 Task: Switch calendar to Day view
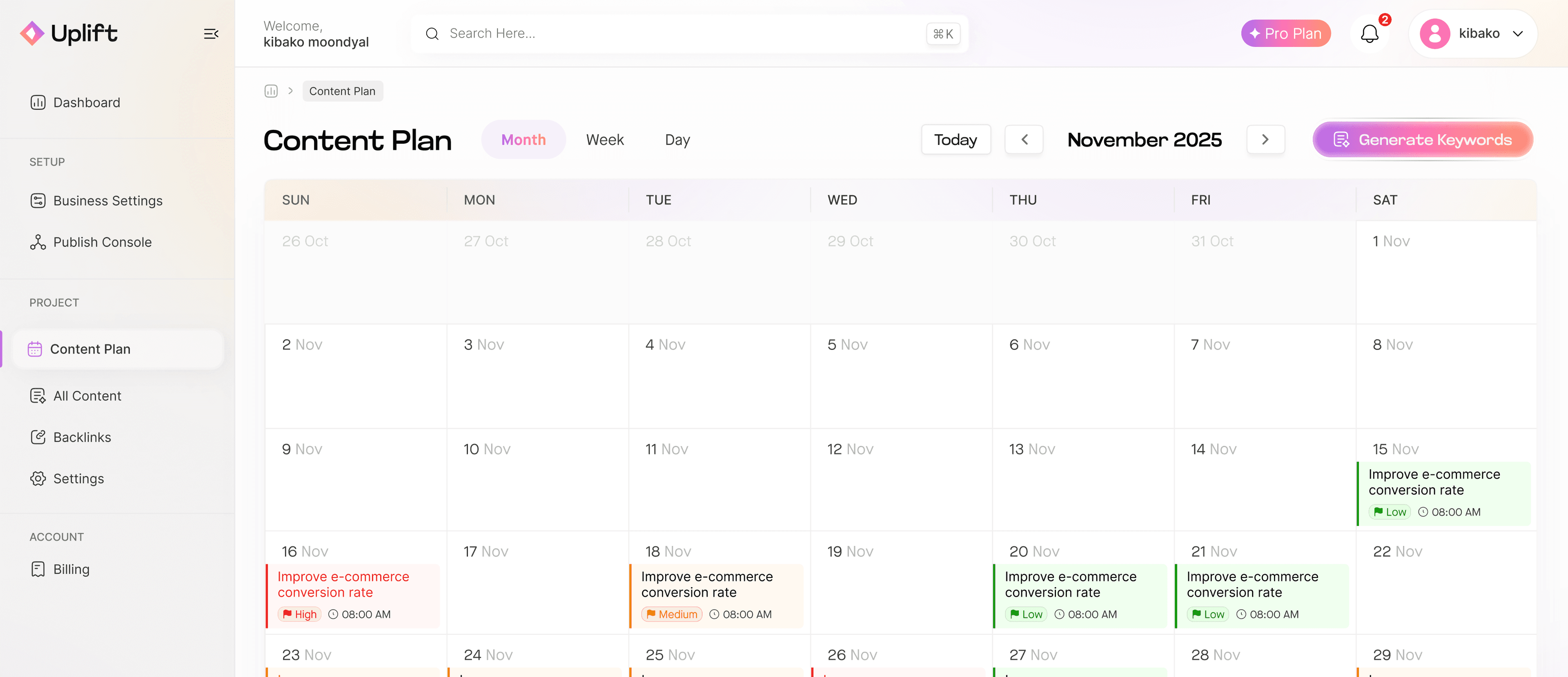[677, 139]
